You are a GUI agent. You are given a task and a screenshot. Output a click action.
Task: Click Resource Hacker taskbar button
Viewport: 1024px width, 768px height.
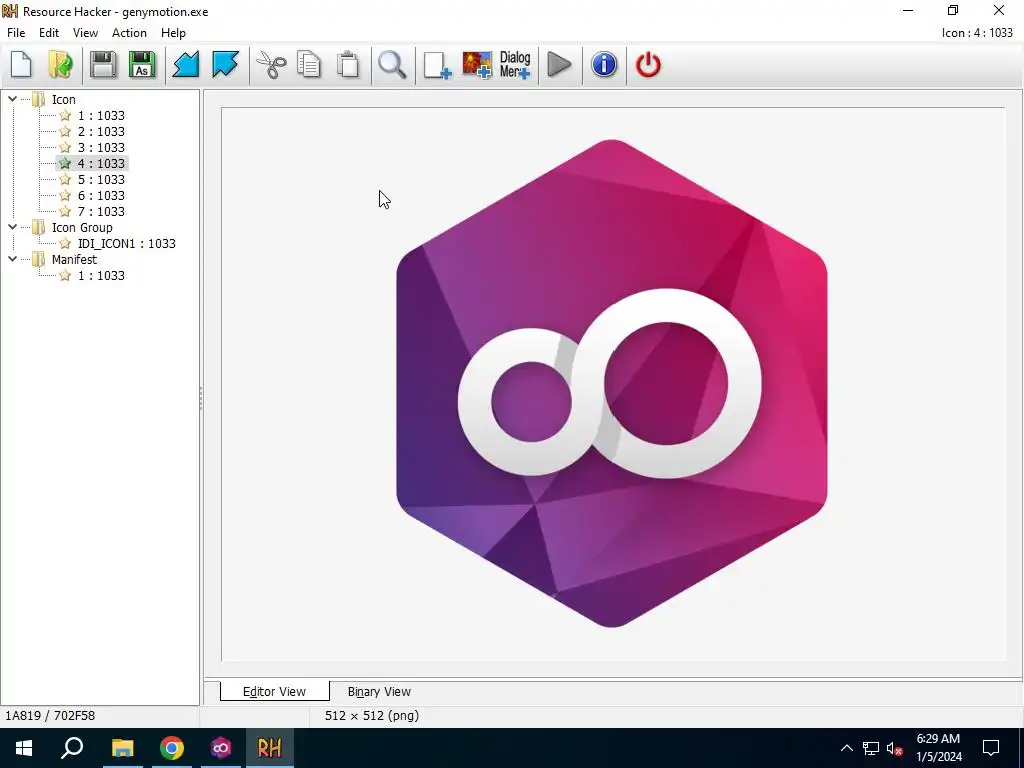(x=270, y=748)
